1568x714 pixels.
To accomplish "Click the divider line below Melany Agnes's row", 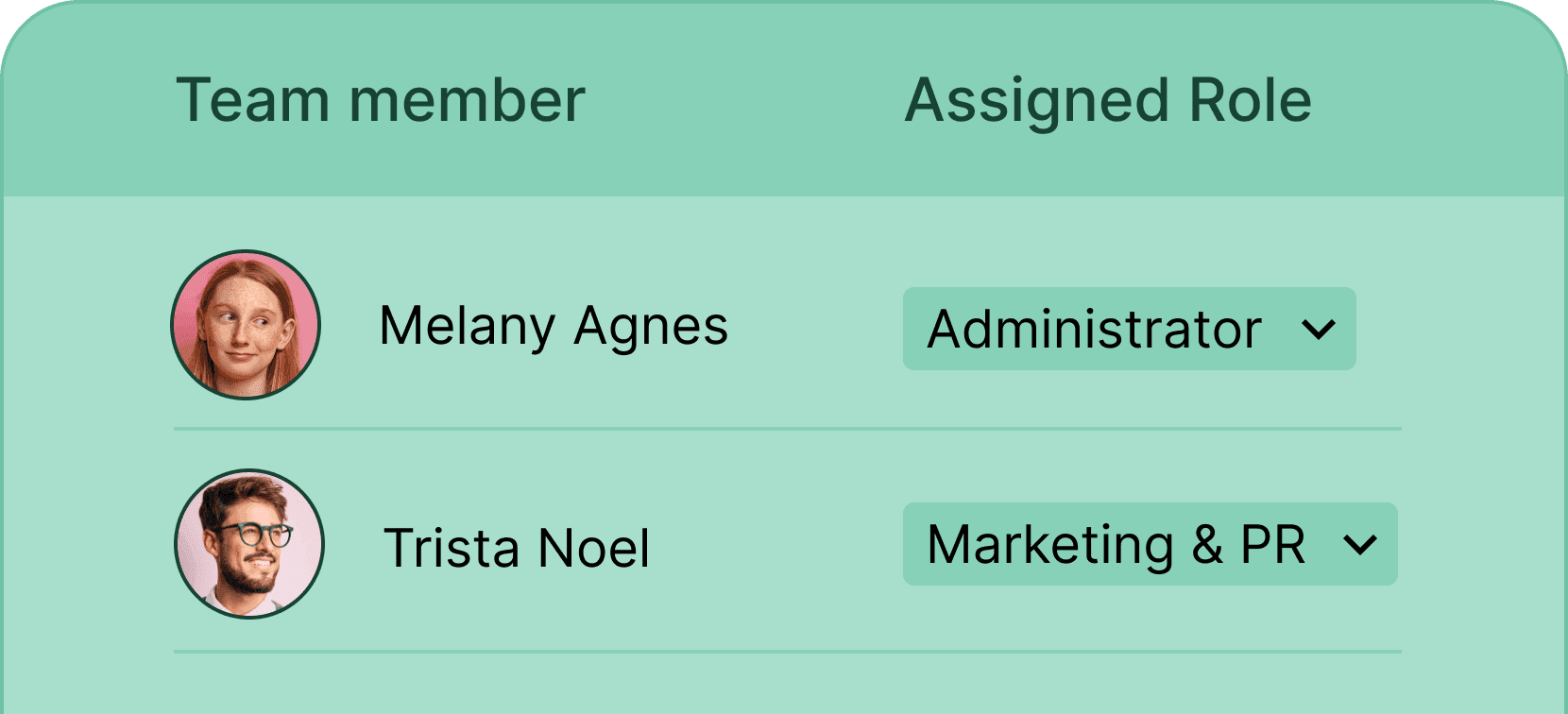I will (787, 429).
